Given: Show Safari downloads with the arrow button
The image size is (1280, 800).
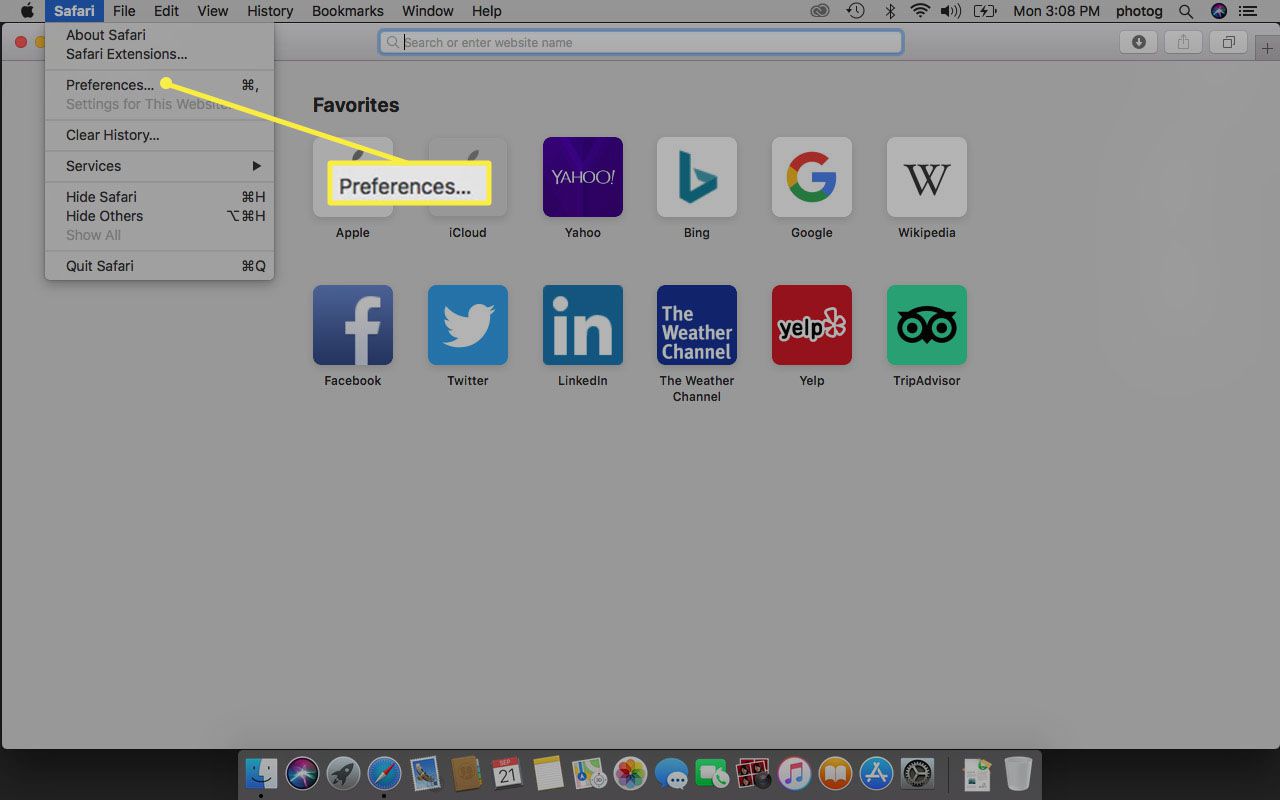Looking at the screenshot, I should point(1138,42).
